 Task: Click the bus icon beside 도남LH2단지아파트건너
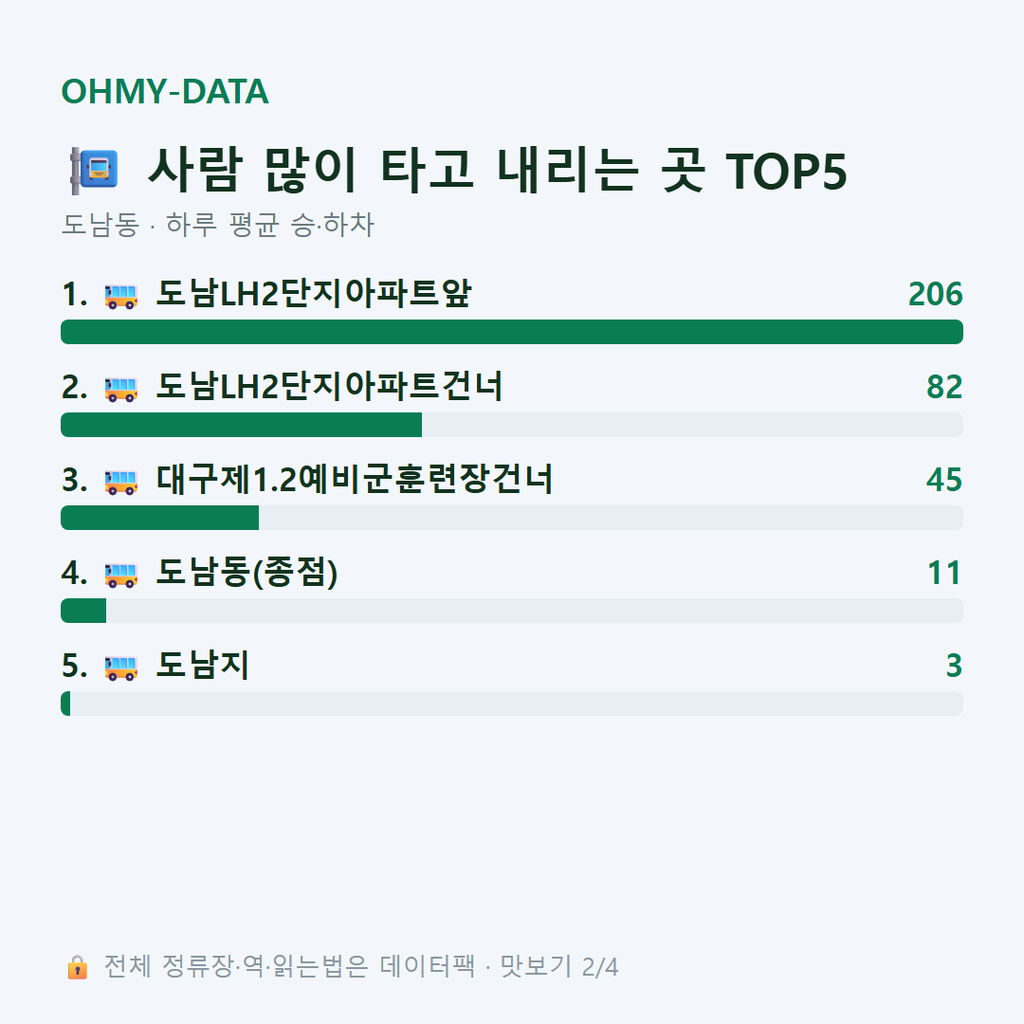pos(121,389)
